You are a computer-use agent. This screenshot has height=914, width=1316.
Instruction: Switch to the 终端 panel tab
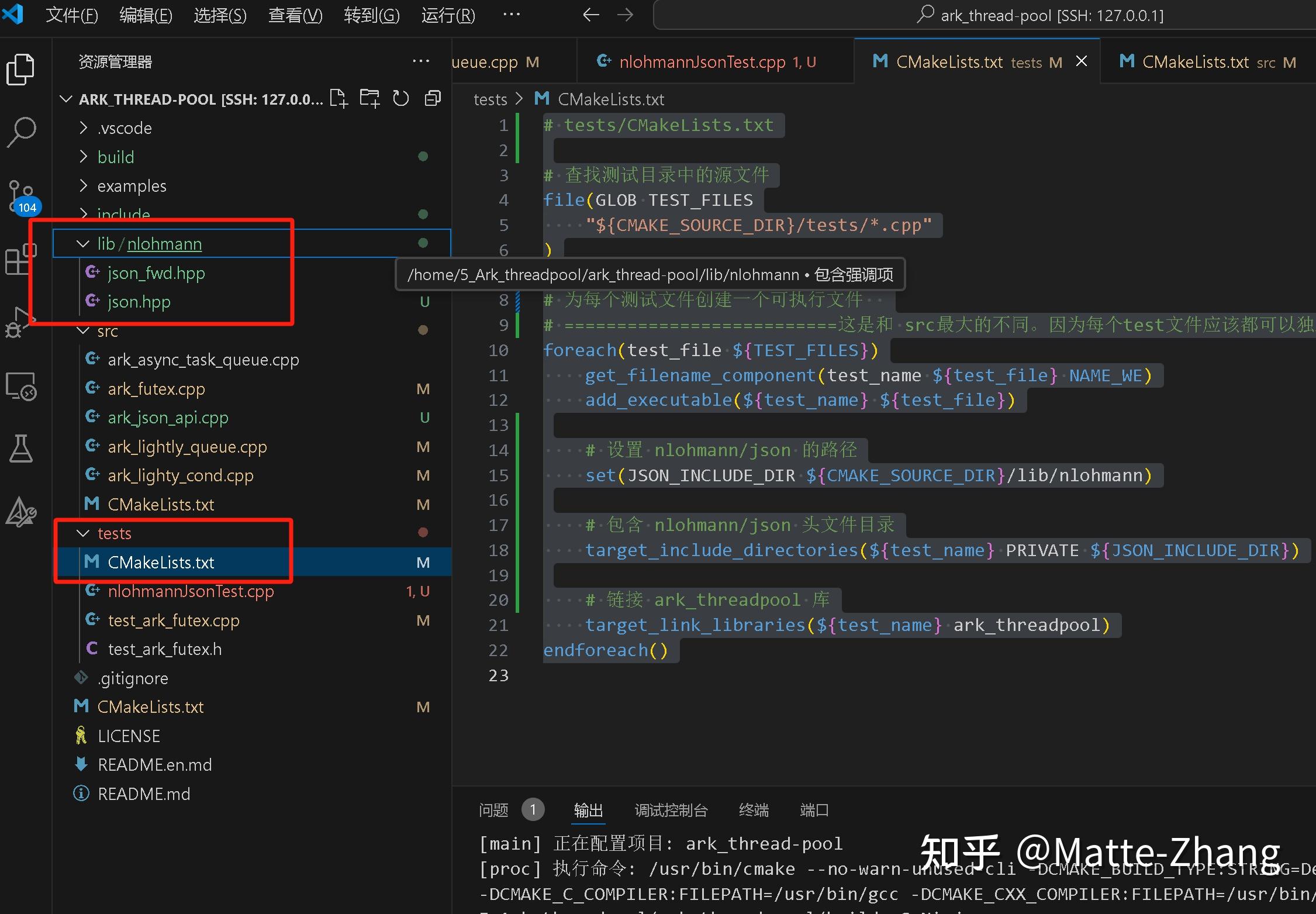click(753, 810)
